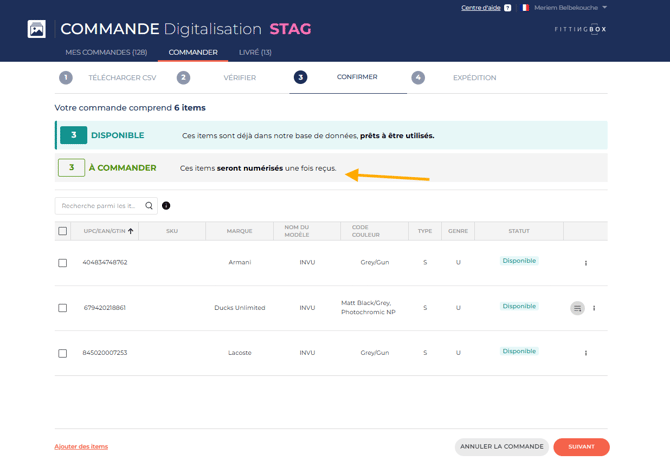The width and height of the screenshot is (670, 461).
Task: Switch to the Mes Commandes (128) tab
Action: 106,52
